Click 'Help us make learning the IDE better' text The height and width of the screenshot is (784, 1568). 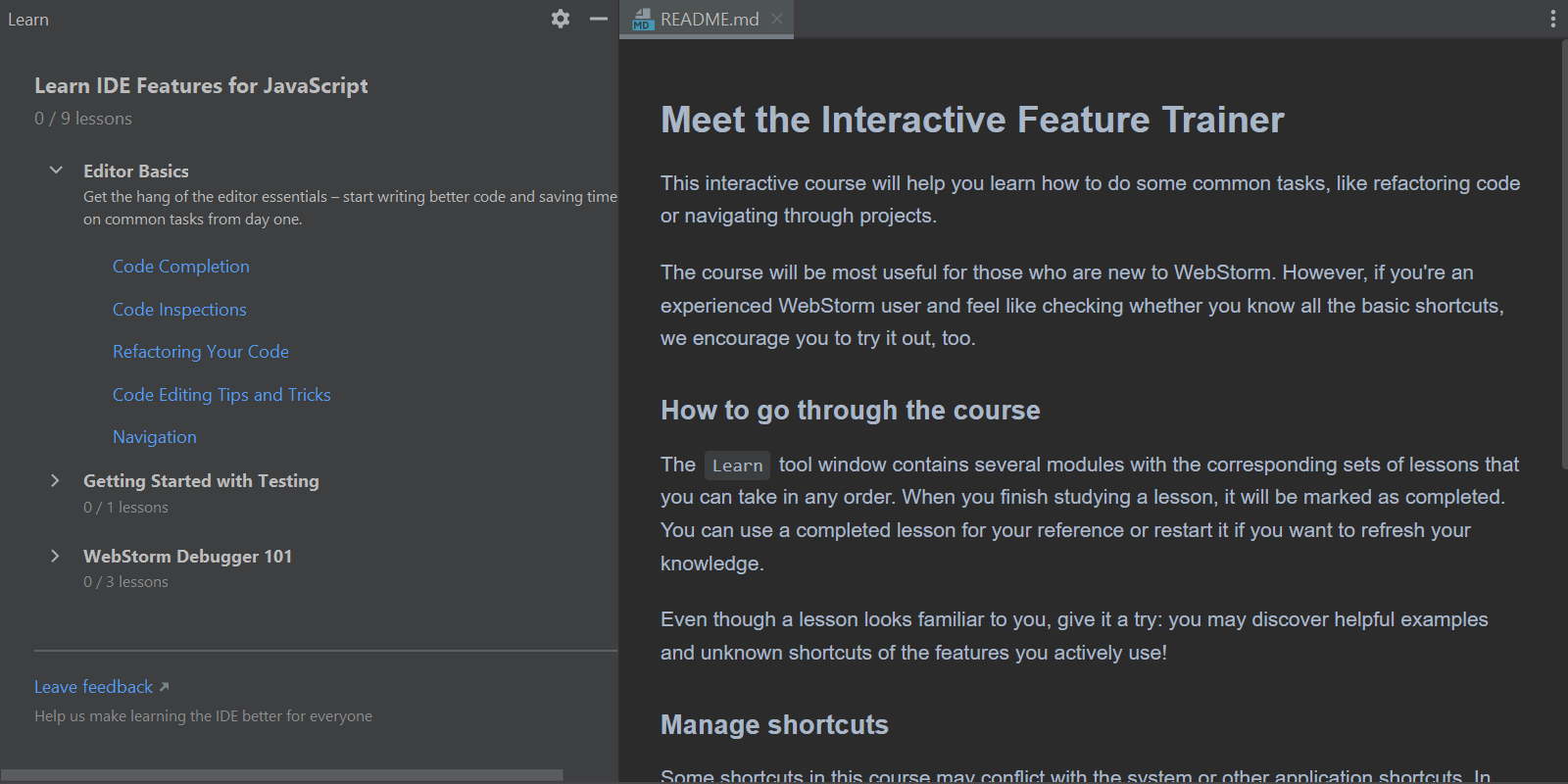coord(203,716)
